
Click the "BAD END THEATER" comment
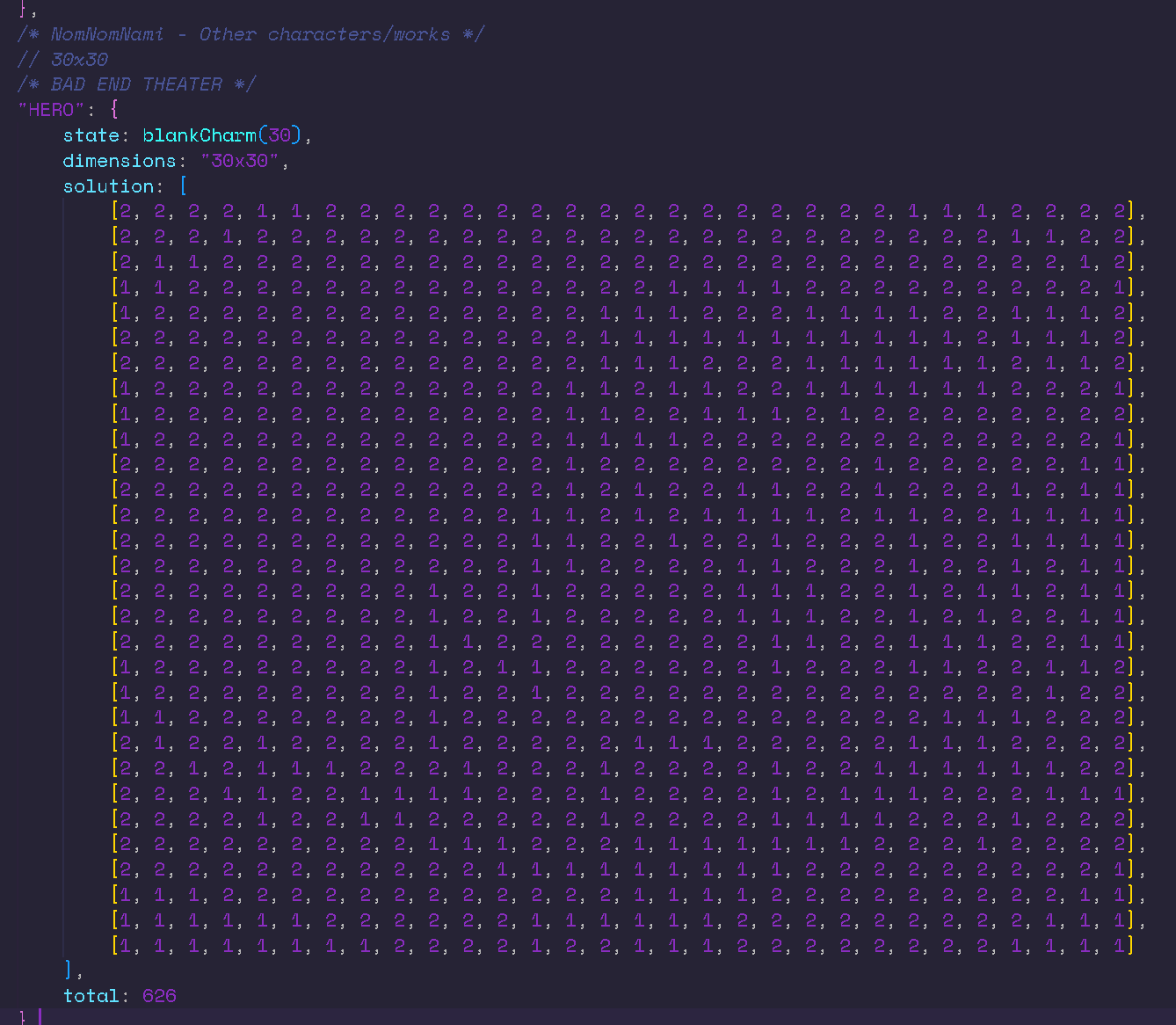click(x=136, y=84)
